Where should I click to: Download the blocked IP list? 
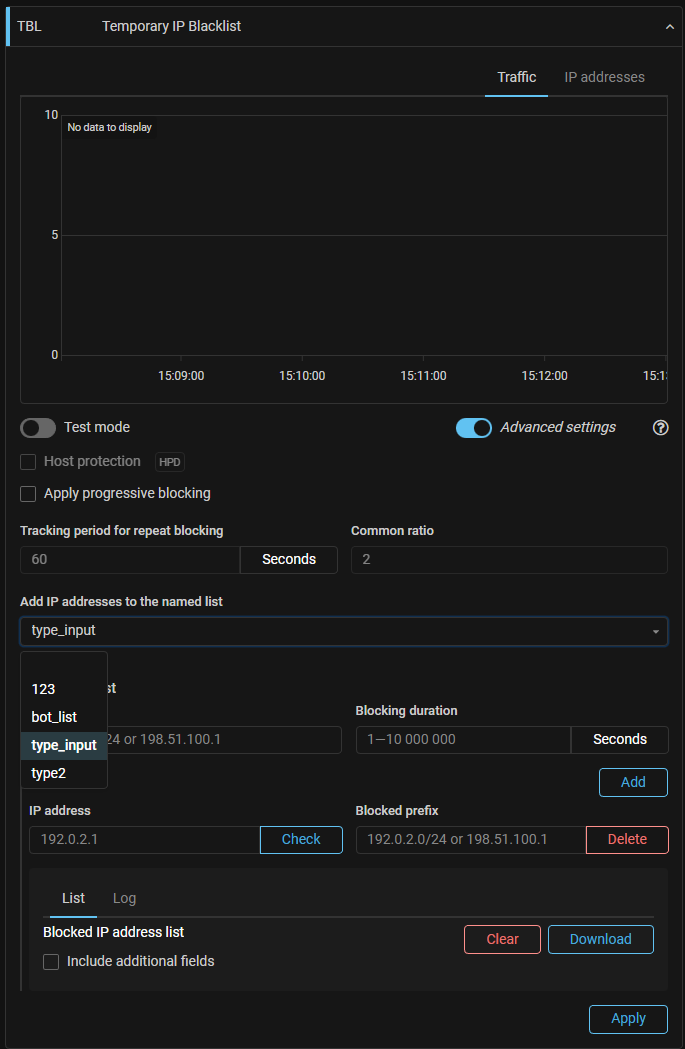(x=600, y=940)
